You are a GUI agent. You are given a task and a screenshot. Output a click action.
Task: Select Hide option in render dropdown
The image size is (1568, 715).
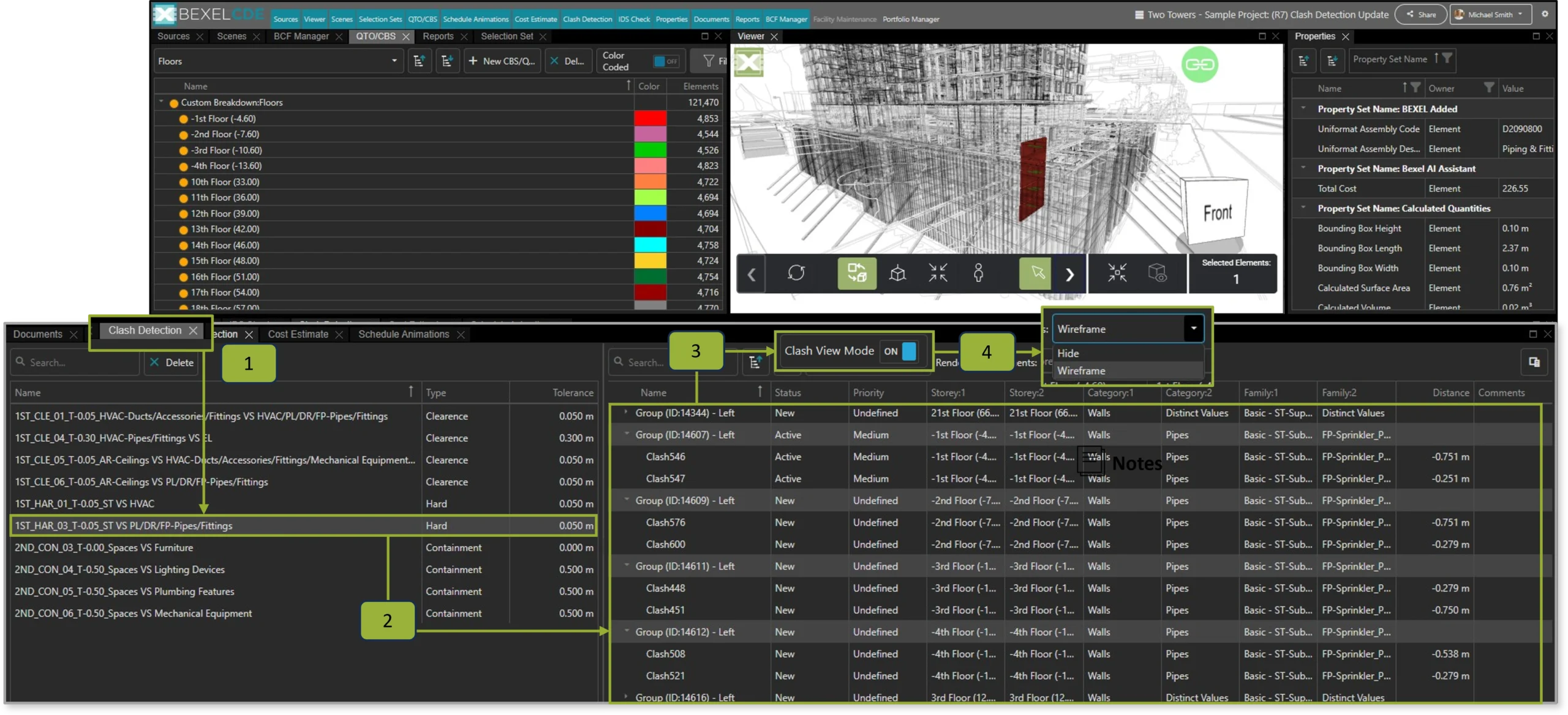click(1127, 353)
